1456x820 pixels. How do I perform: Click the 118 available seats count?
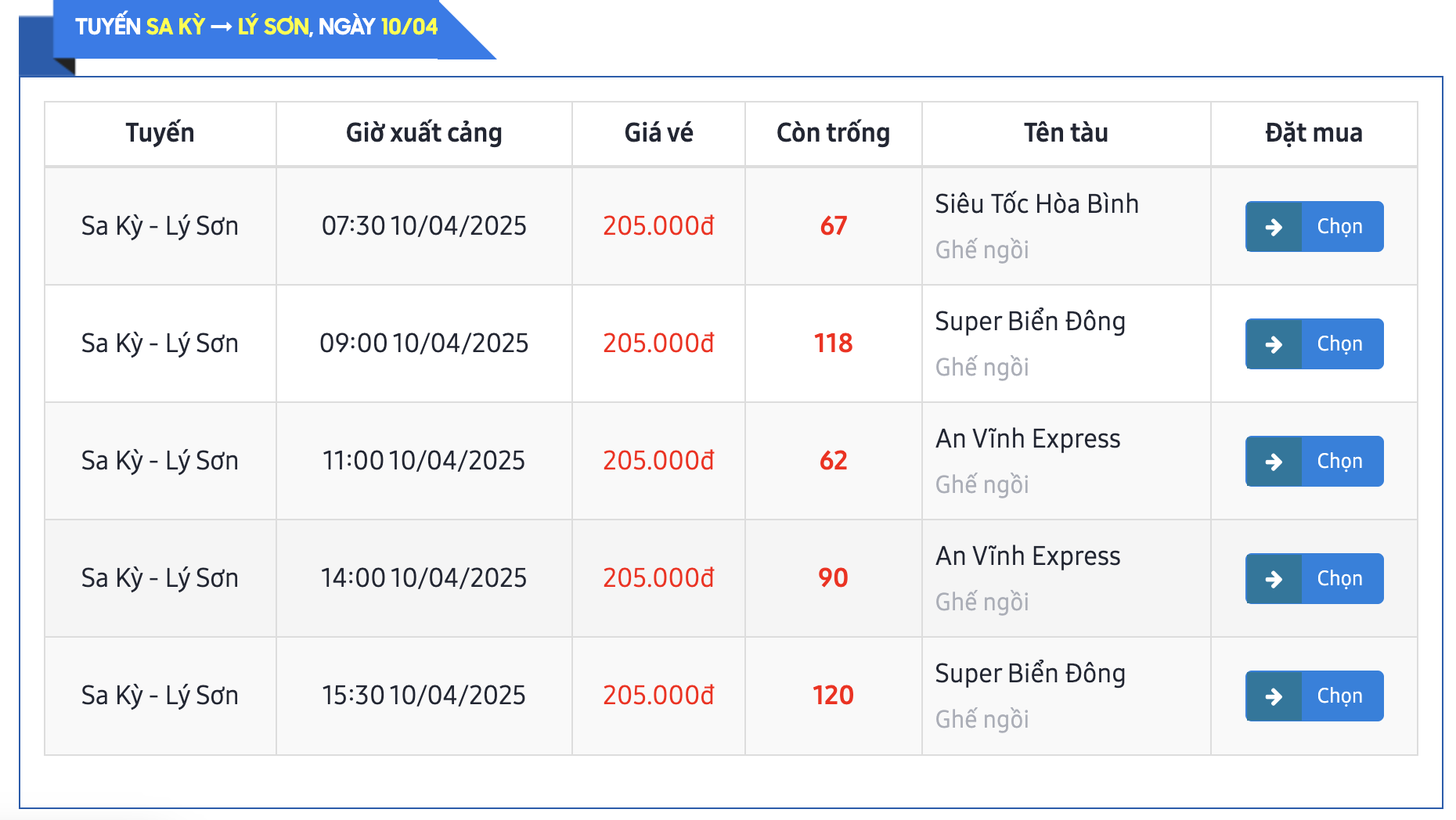tap(833, 343)
